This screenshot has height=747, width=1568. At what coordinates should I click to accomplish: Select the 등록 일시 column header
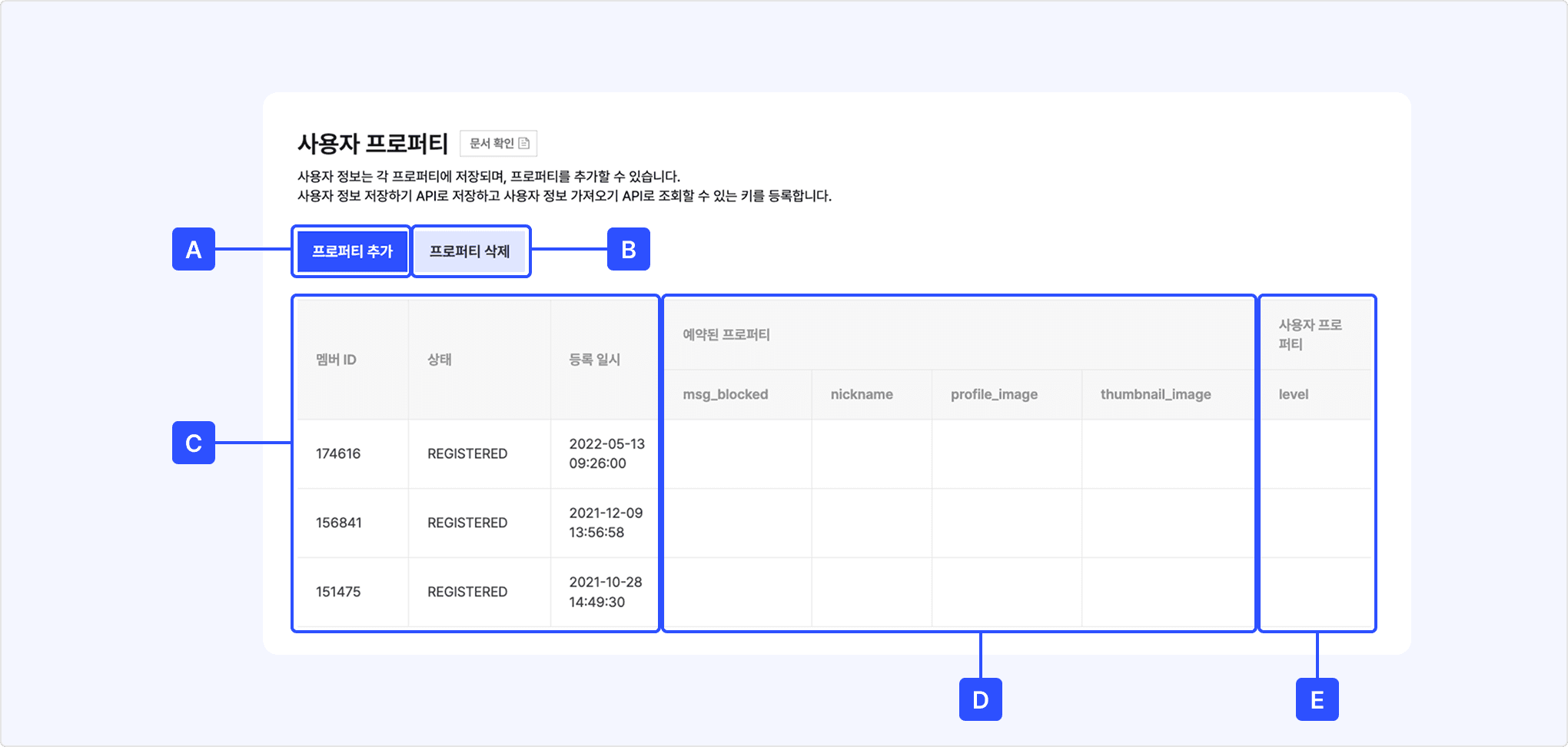[x=594, y=360]
